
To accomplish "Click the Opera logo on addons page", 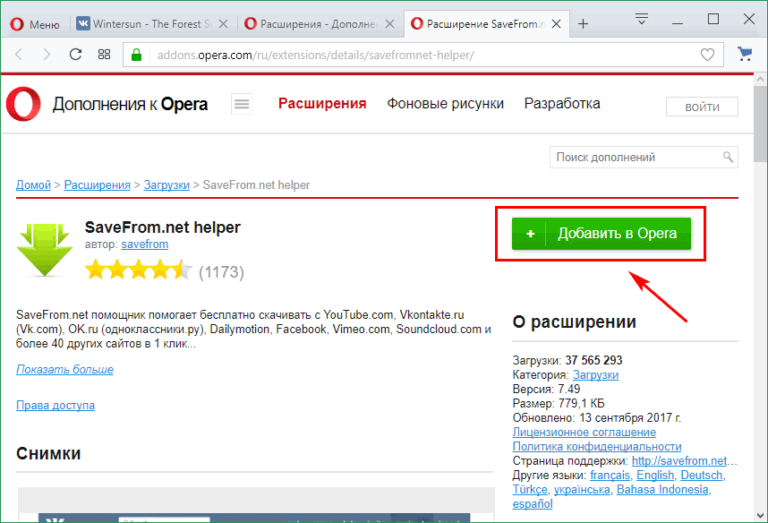I will 23,104.
